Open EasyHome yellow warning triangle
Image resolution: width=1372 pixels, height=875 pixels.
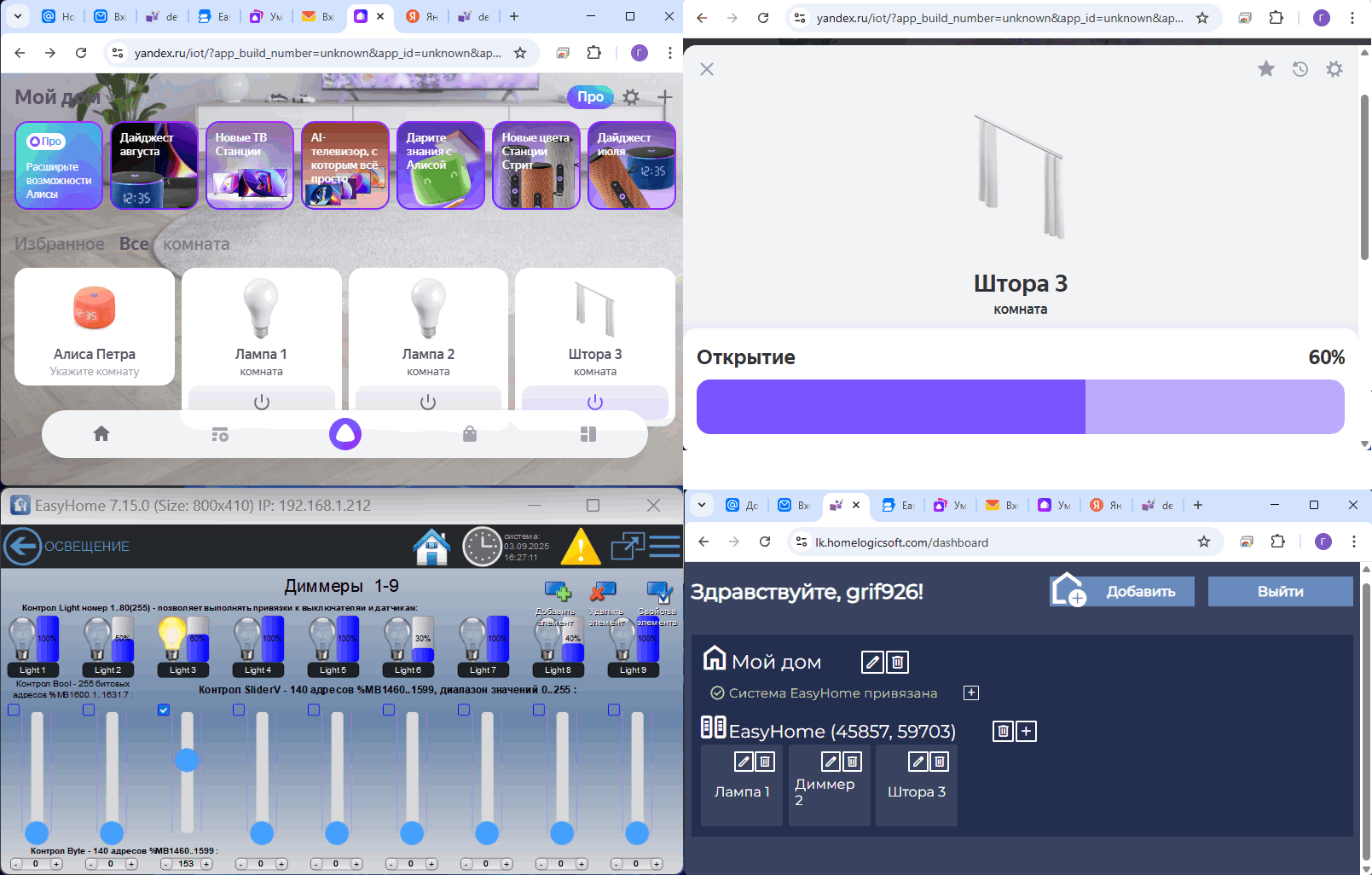[581, 547]
